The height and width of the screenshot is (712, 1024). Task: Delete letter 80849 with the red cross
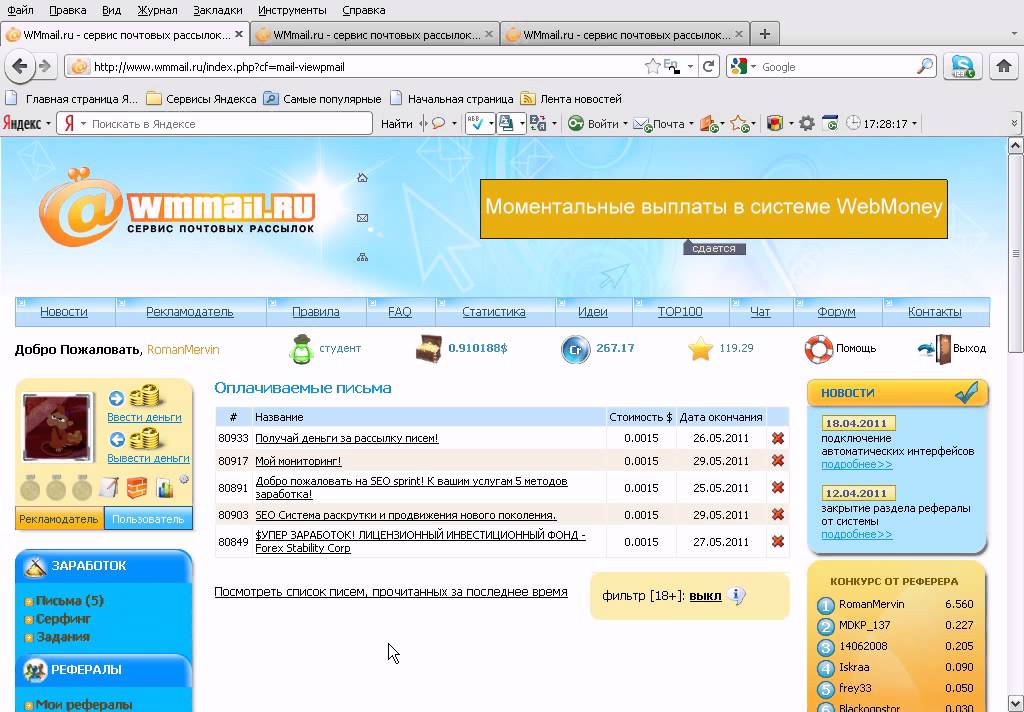click(x=778, y=542)
